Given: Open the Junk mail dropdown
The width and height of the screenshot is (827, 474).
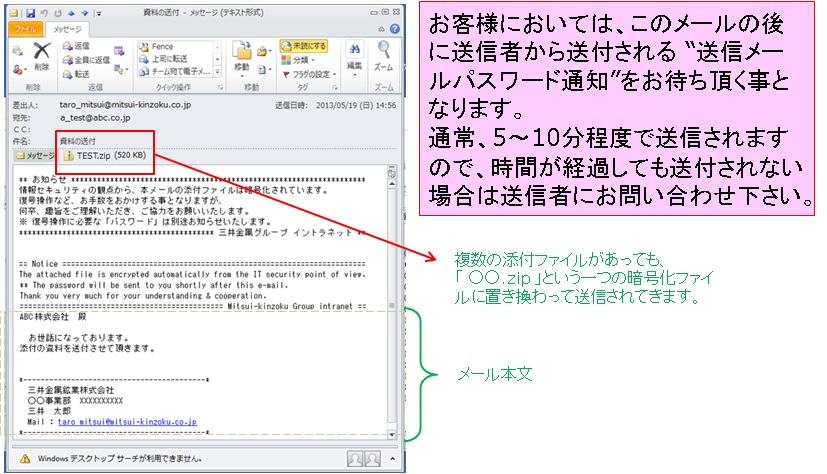Looking at the screenshot, I should (x=18, y=70).
